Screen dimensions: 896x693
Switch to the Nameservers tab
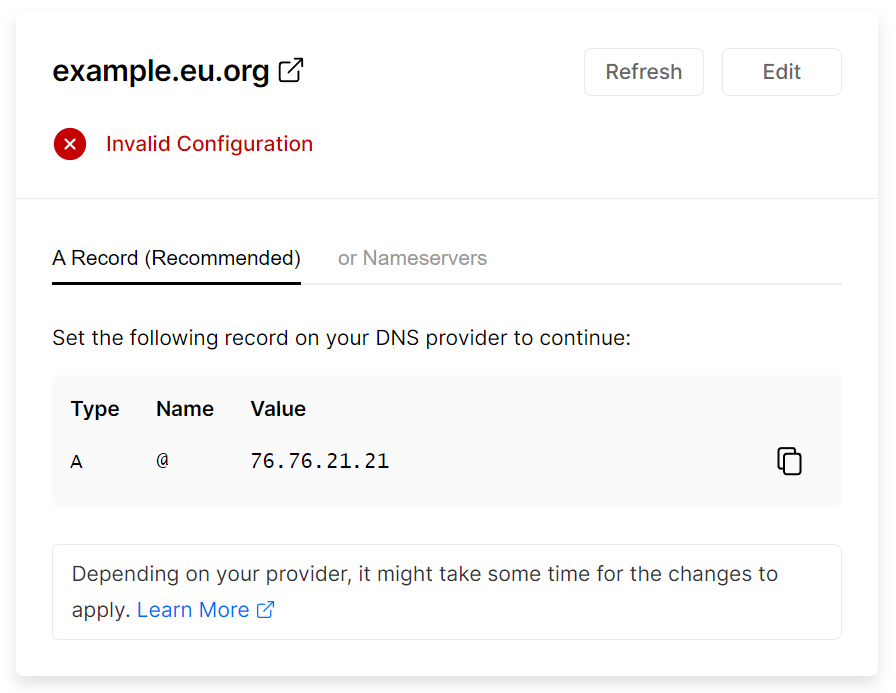point(412,258)
